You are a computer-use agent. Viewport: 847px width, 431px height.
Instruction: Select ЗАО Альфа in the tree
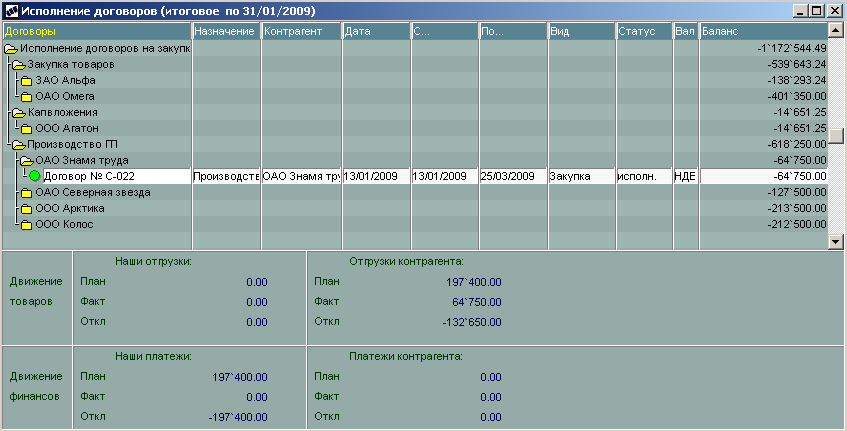65,80
